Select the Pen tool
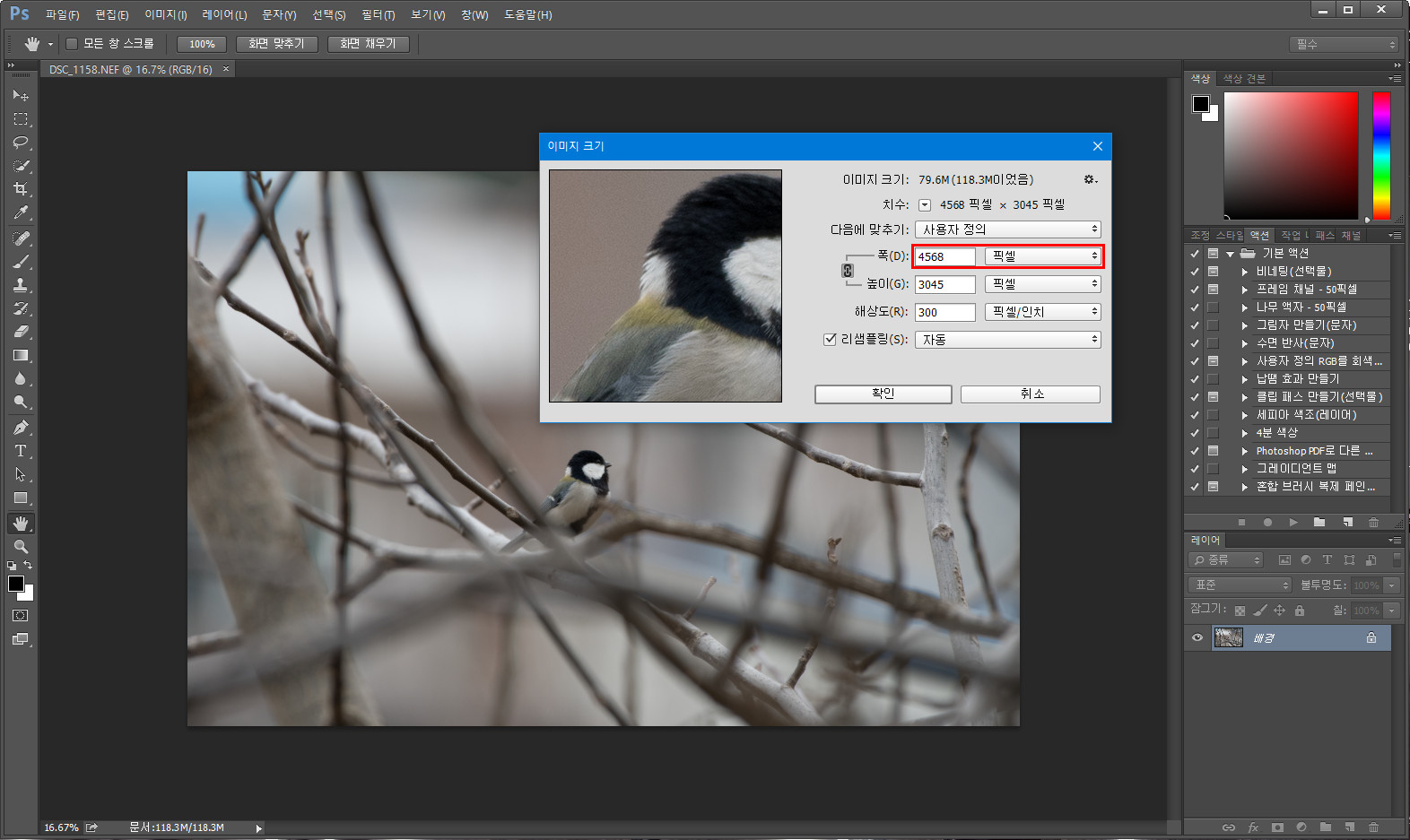Viewport: 1410px width, 840px height. (x=21, y=428)
